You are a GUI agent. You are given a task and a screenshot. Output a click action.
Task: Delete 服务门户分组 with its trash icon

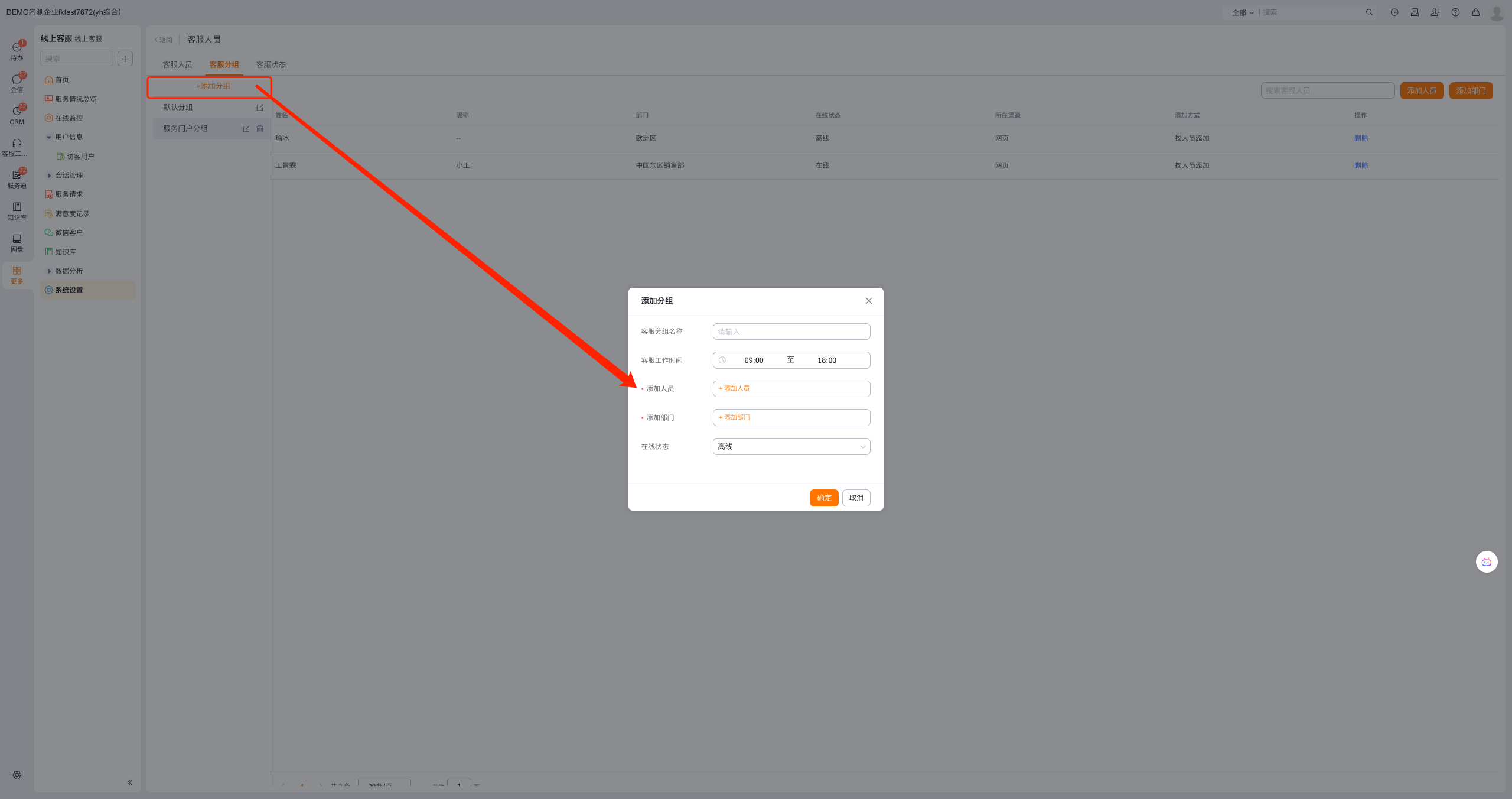pos(260,129)
